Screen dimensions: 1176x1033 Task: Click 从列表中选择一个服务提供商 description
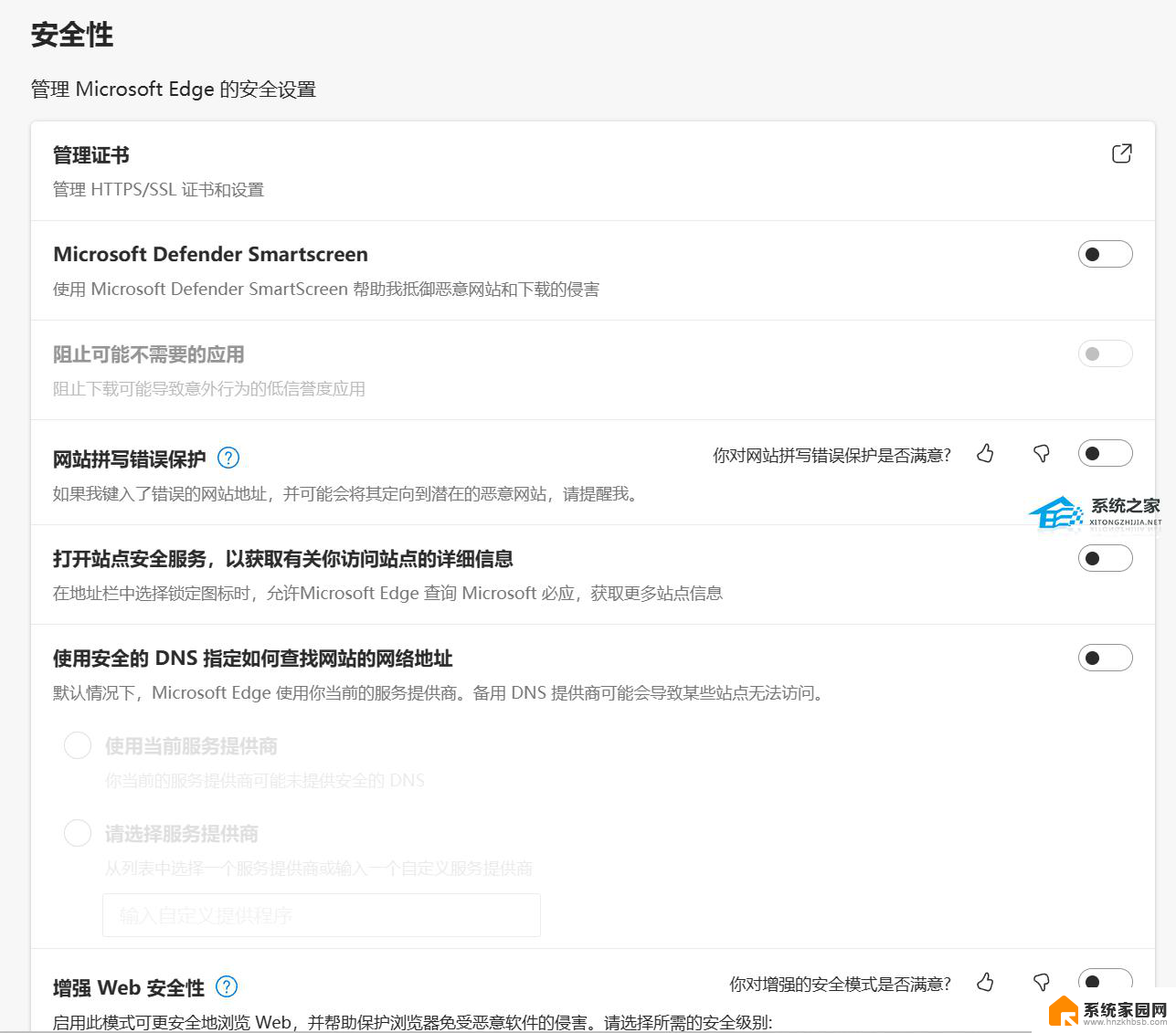tap(319, 869)
